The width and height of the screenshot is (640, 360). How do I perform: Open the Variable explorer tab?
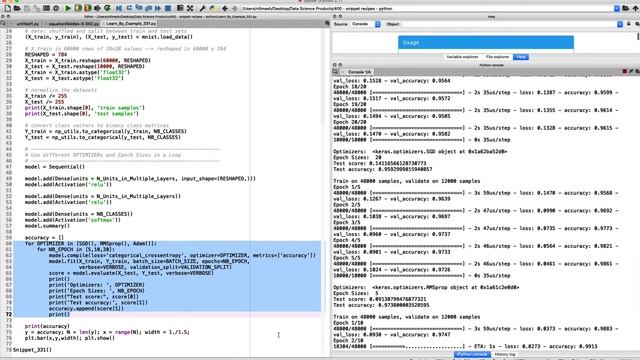(462, 57)
